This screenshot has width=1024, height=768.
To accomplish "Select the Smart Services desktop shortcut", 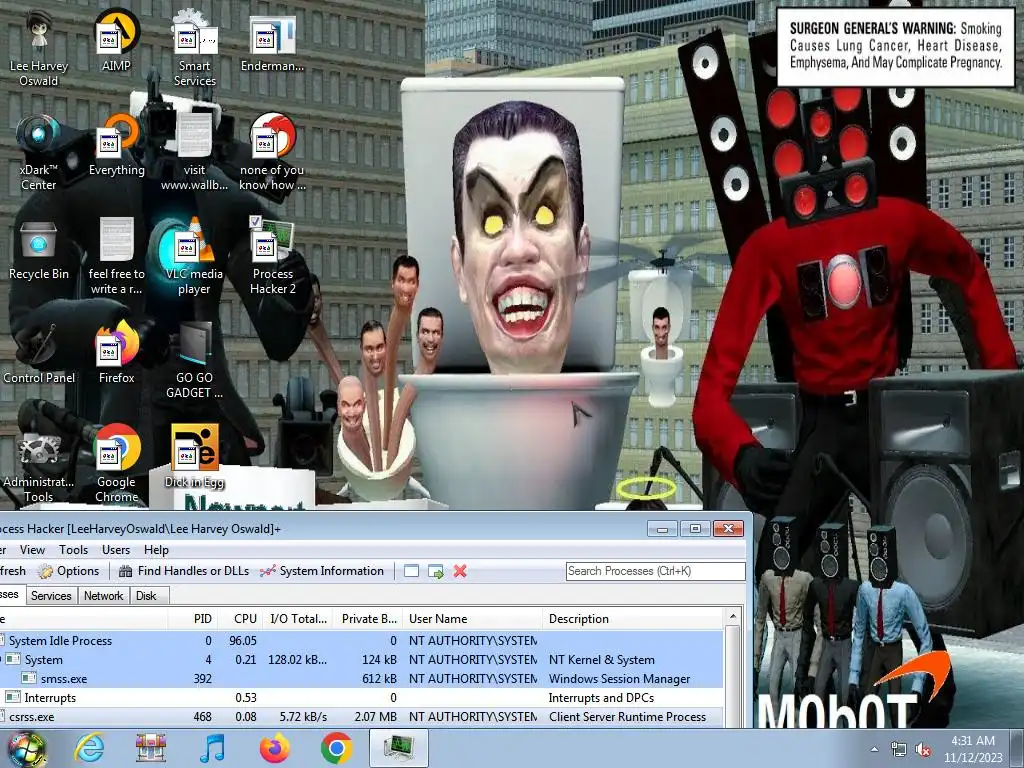I will [x=195, y=47].
